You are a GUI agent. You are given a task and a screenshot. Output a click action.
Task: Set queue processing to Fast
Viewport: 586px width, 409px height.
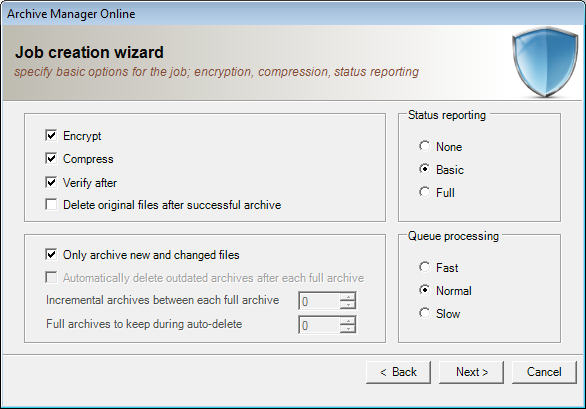424,267
